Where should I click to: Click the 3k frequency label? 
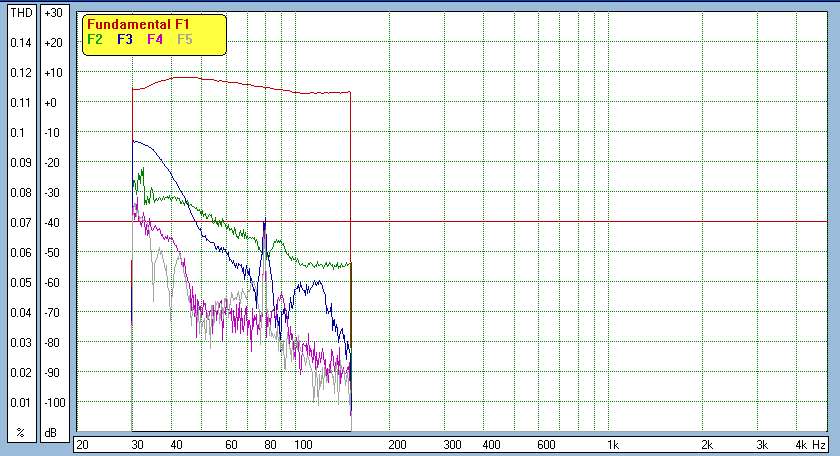pyautogui.click(x=762, y=445)
